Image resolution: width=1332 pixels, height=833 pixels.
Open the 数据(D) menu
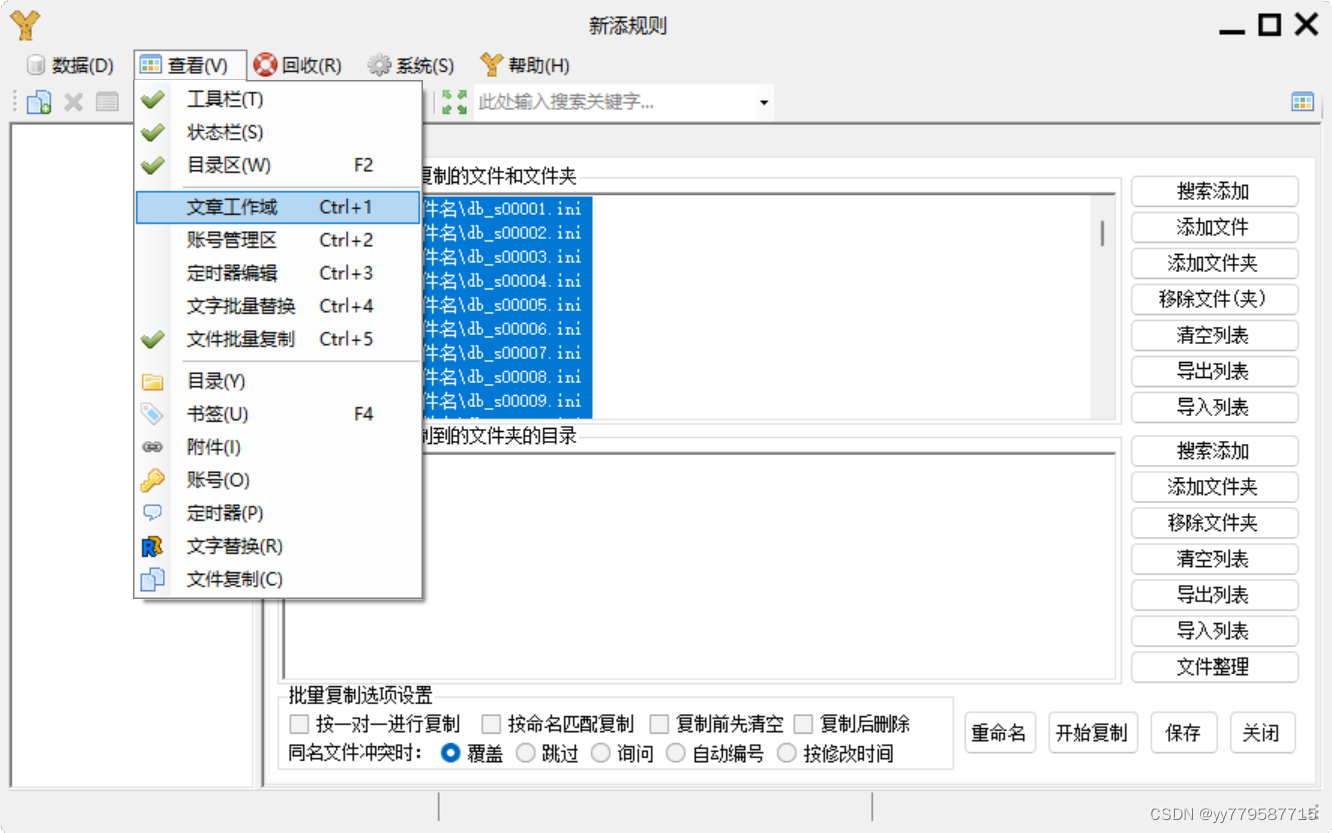(x=70, y=66)
